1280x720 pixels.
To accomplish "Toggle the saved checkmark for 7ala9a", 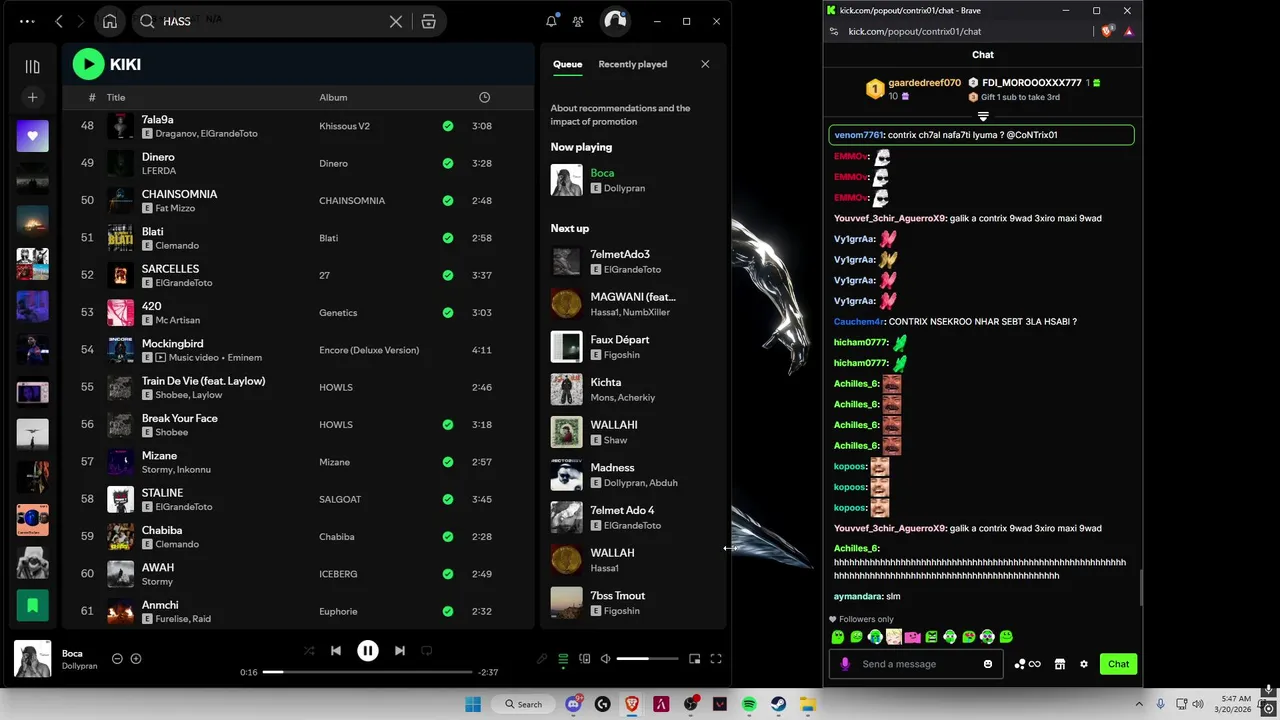I will [448, 126].
